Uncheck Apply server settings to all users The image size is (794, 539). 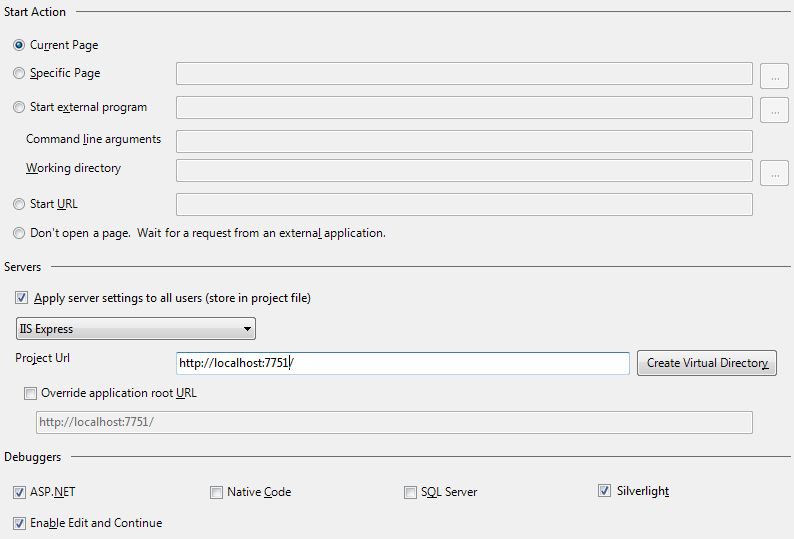pos(21,297)
